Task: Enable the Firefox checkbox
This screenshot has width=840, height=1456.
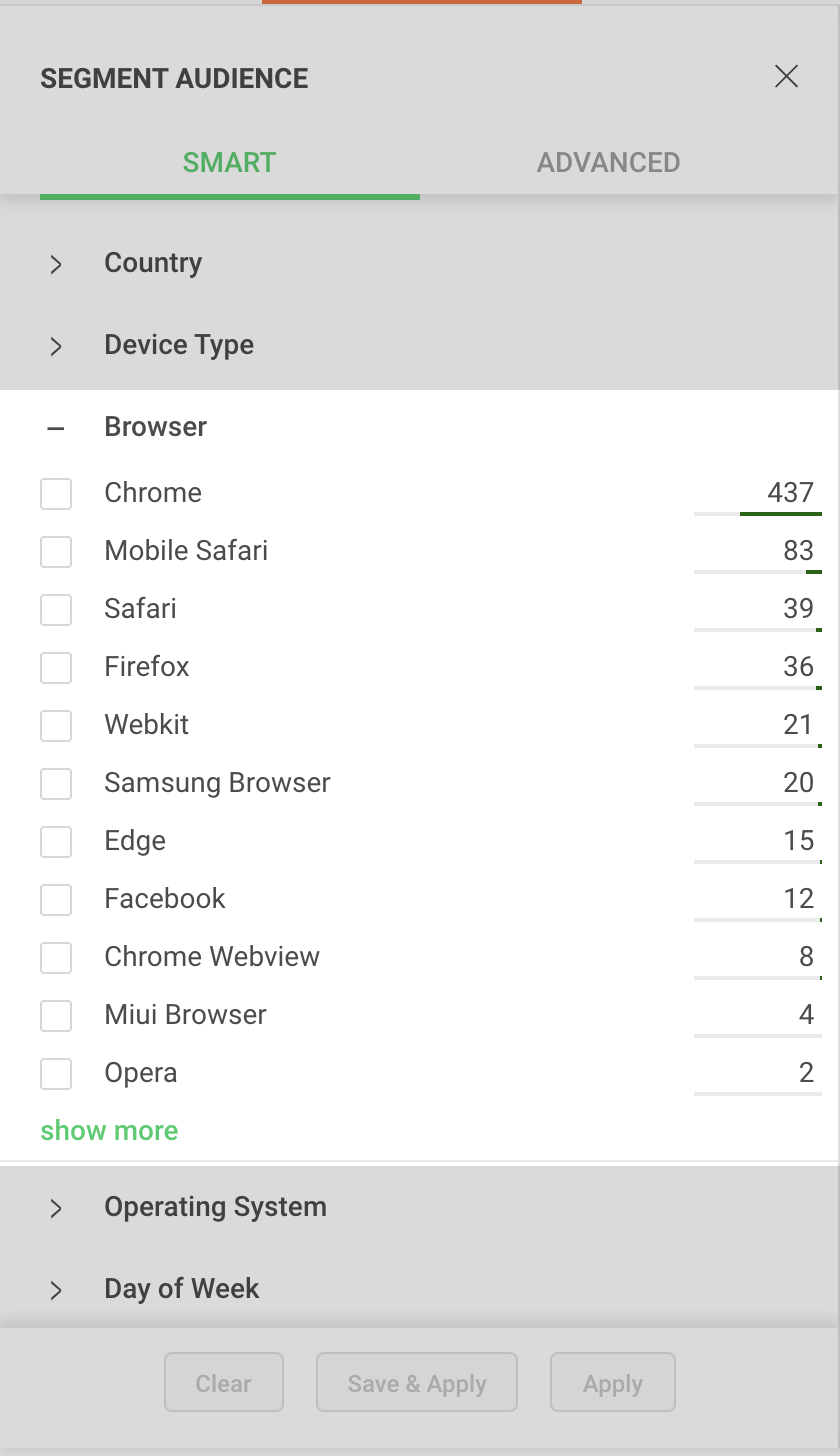Action: click(x=56, y=667)
